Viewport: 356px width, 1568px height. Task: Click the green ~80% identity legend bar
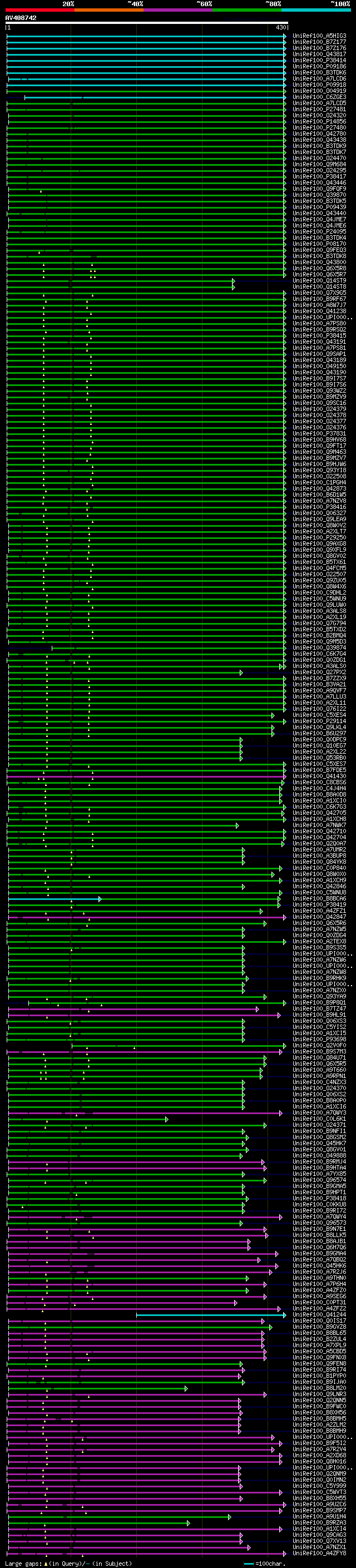247,10
